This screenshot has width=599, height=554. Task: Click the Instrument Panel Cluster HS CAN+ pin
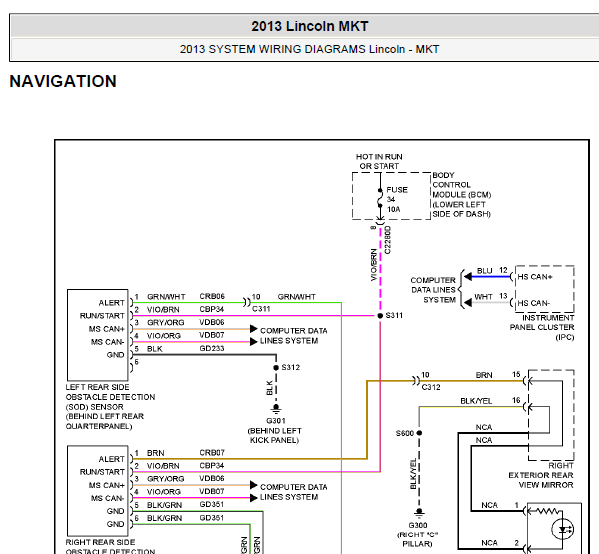point(534,277)
